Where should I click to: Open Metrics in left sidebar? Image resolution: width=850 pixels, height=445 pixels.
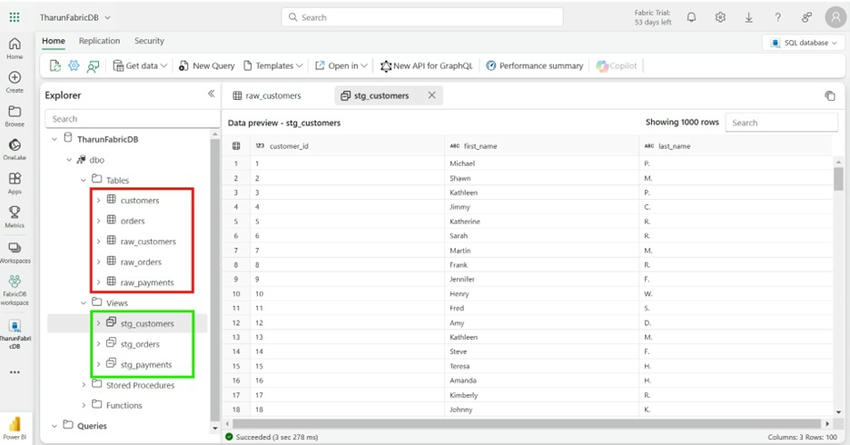(15, 217)
